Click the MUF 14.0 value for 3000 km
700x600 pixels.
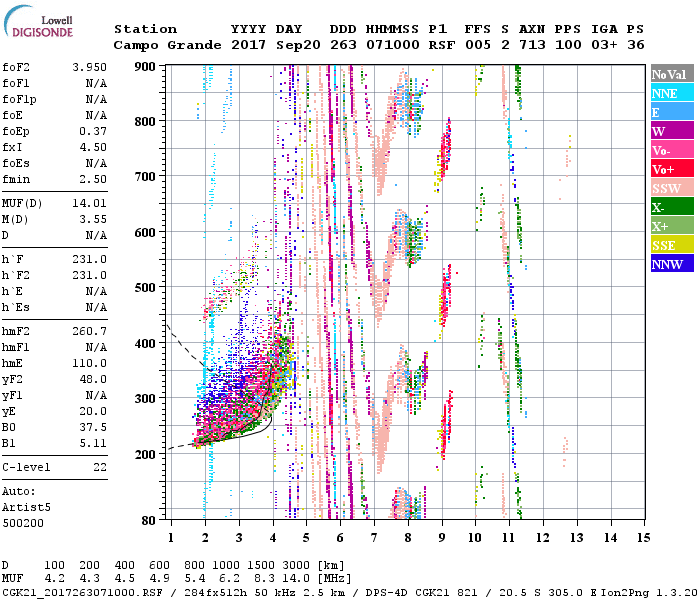click(296, 579)
